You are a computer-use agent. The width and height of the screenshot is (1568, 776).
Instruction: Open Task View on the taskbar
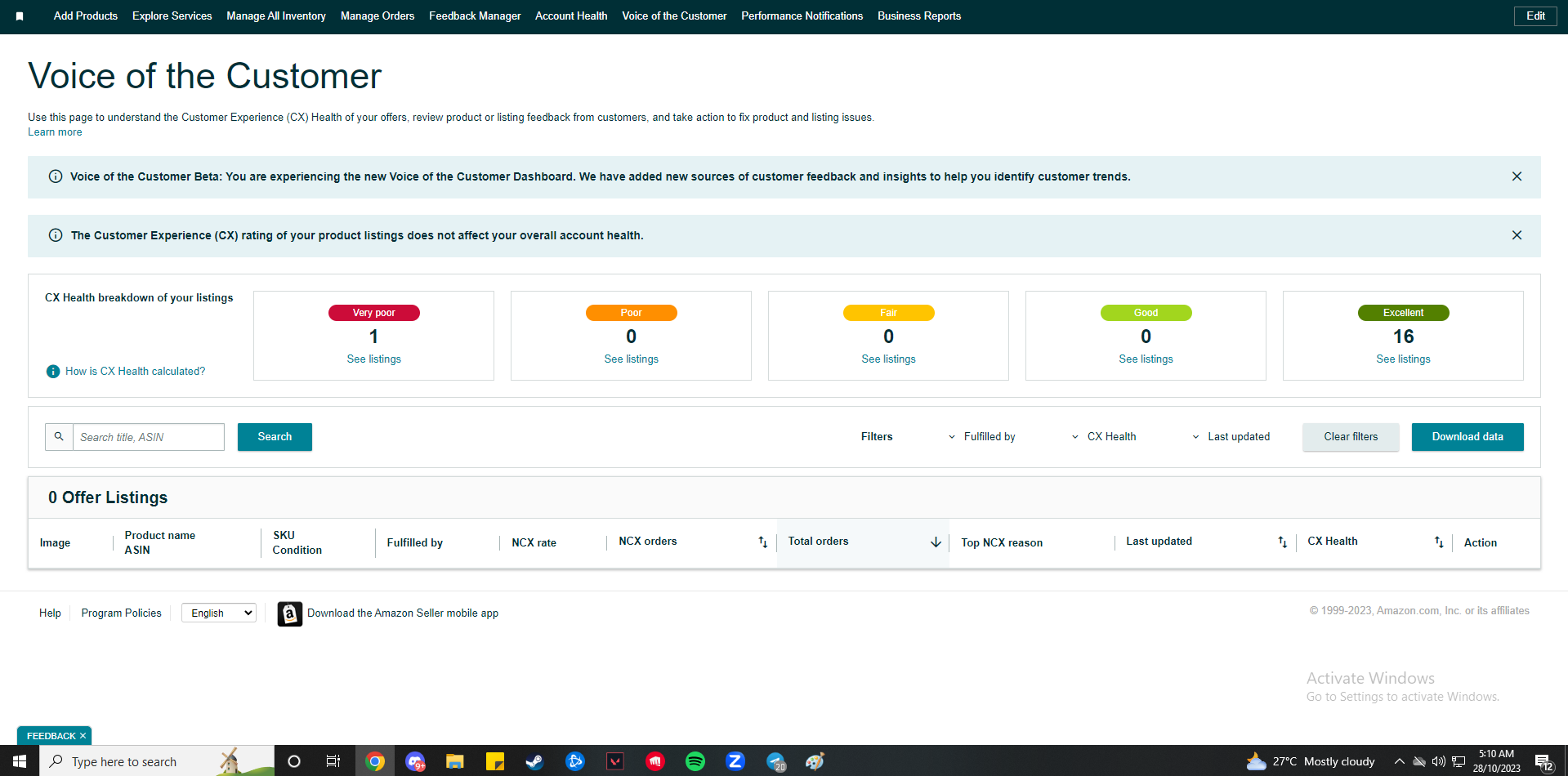point(333,761)
